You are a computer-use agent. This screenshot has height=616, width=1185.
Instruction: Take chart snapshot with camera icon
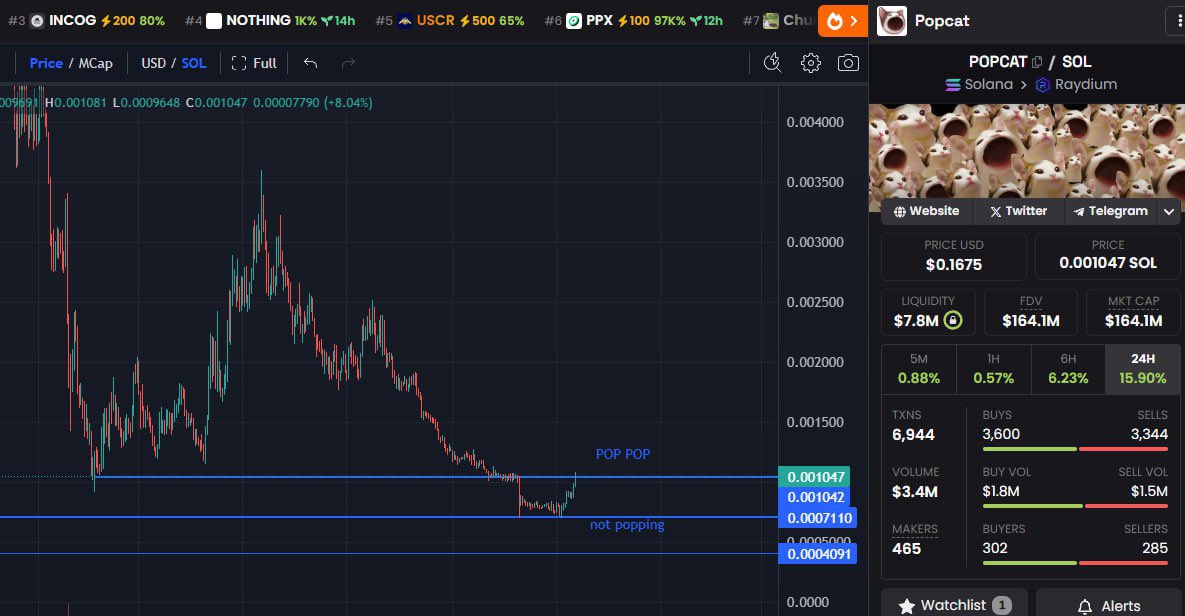point(848,63)
